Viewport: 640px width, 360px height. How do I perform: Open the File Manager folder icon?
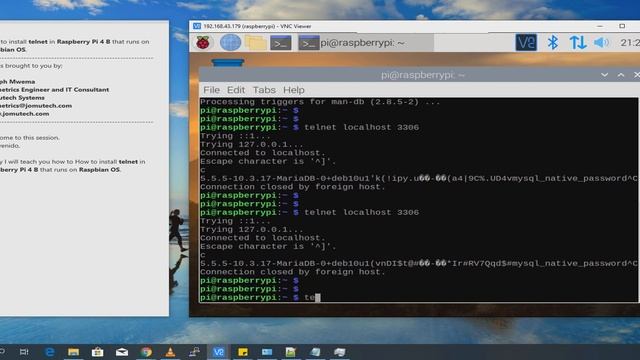(256, 43)
